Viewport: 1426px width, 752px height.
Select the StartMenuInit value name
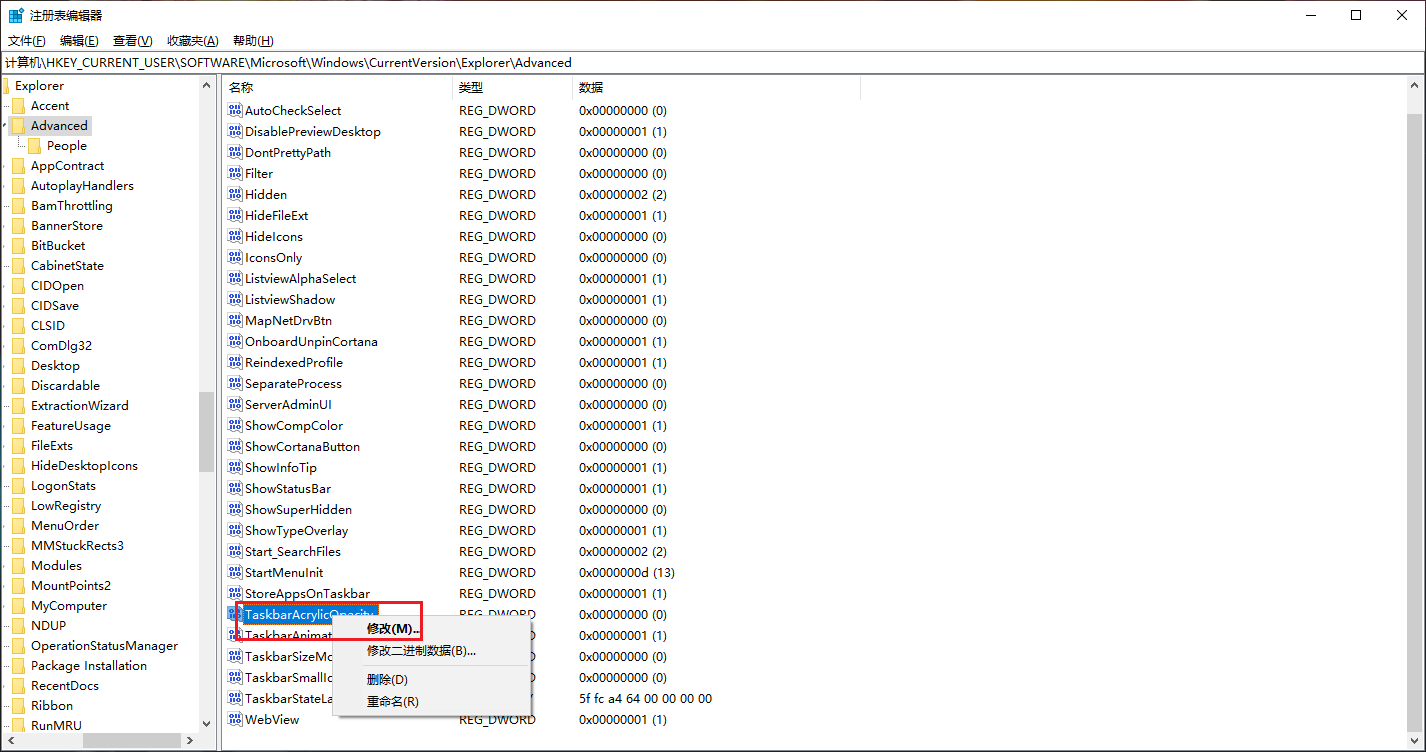[284, 573]
